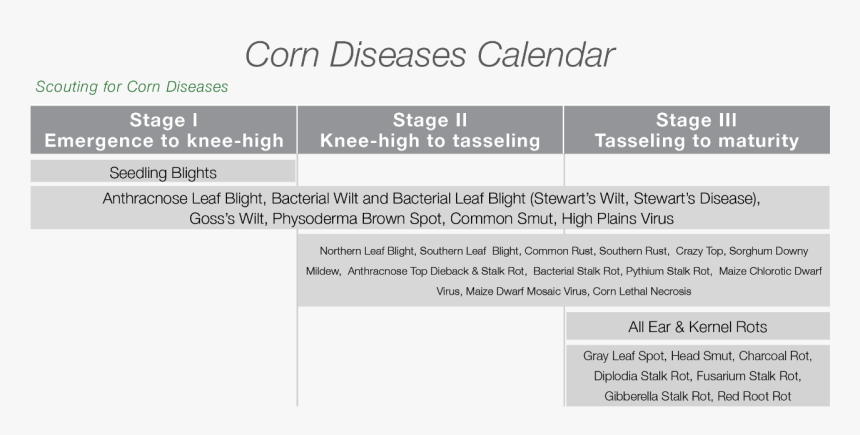Click the Corn Diseases Calendar title
860x435 pixels.
click(x=429, y=55)
